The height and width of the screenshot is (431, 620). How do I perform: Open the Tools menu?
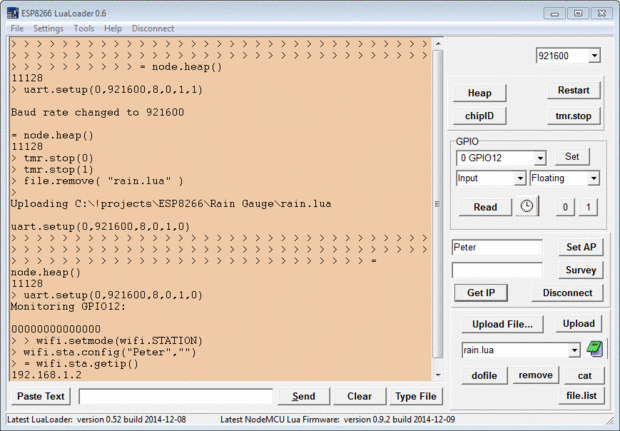click(x=84, y=28)
